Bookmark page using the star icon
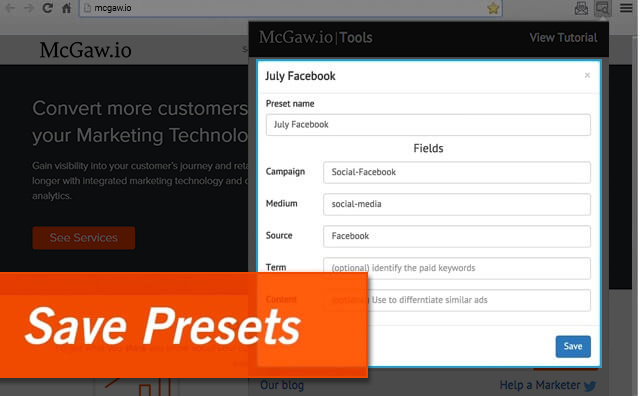Screen dimensions: 640x396 [x=493, y=8]
